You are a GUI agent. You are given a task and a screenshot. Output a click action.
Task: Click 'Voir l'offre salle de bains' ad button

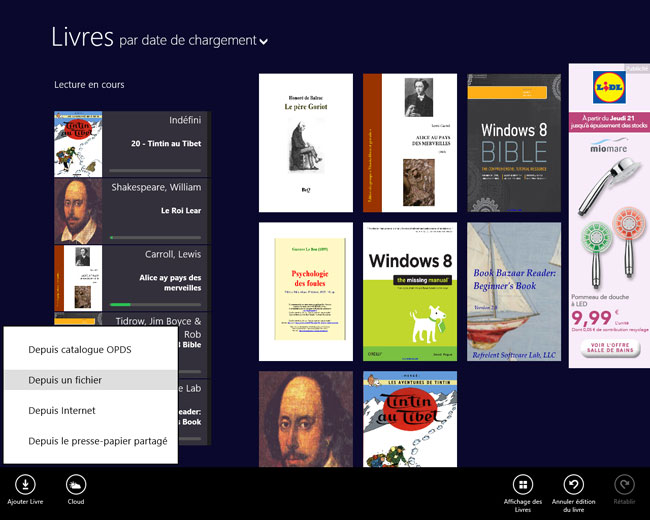(610, 347)
